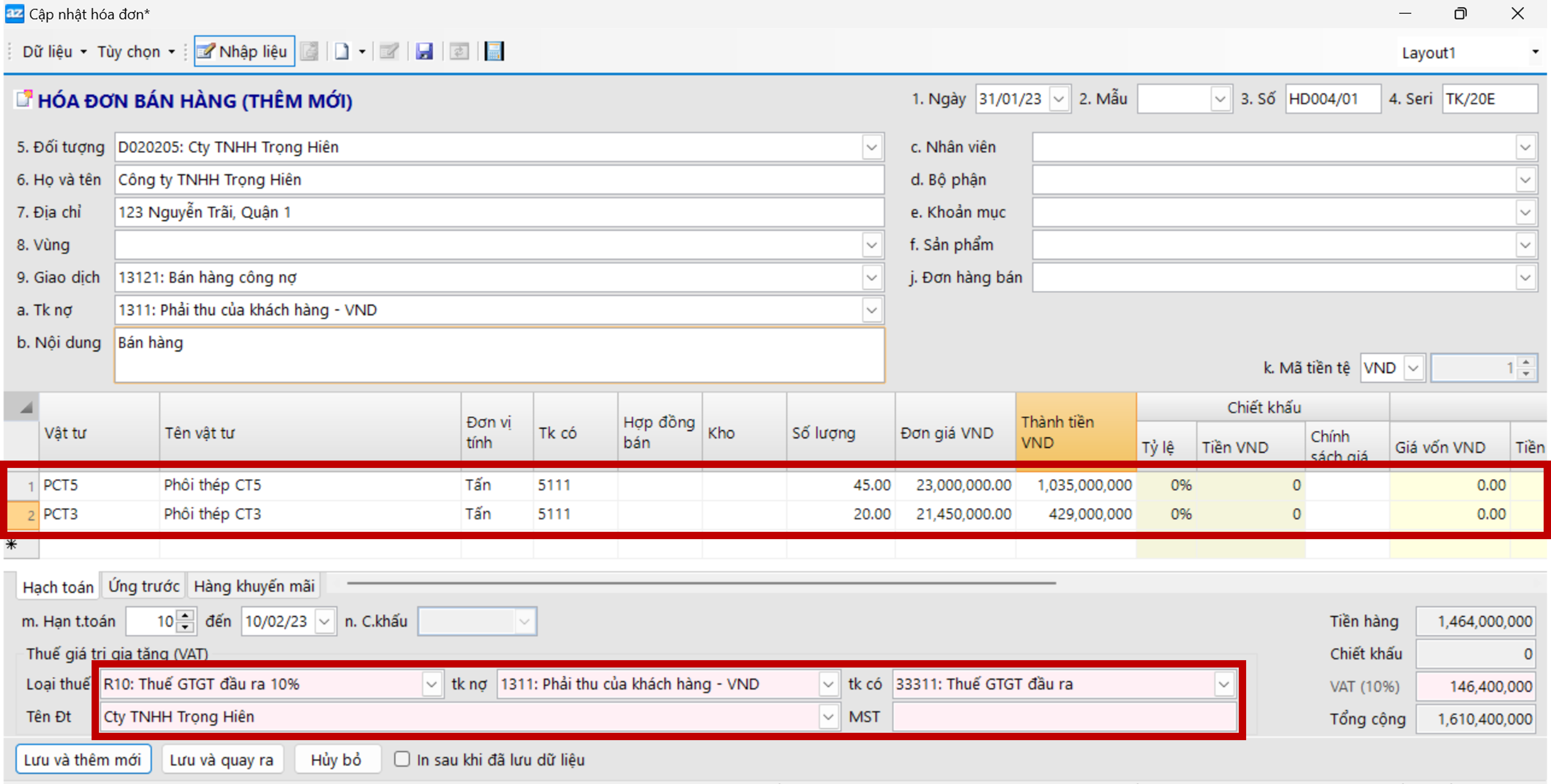Click the grid select-all corner triangle
The height and width of the screenshot is (784, 1551).
point(25,408)
